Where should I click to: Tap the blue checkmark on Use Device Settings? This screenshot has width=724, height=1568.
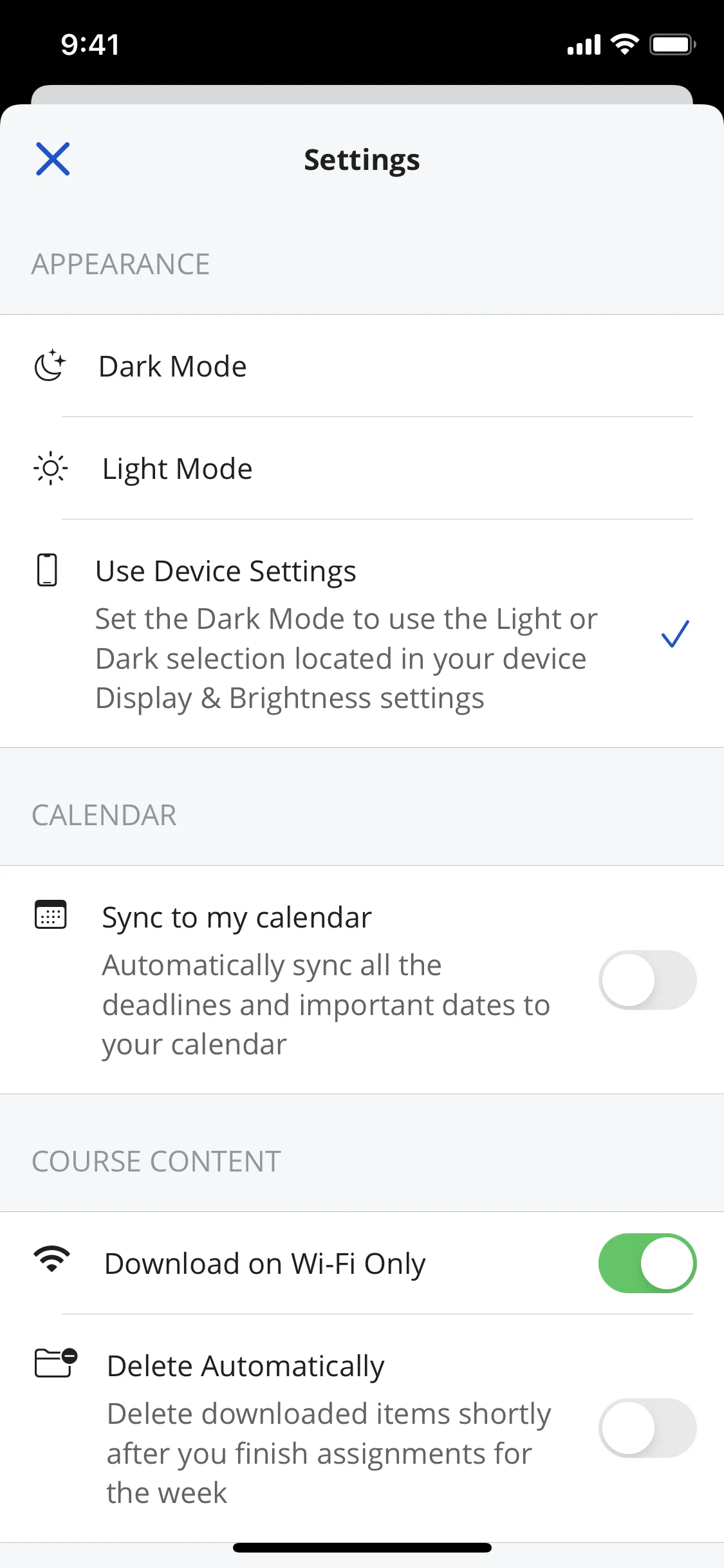pos(675,634)
